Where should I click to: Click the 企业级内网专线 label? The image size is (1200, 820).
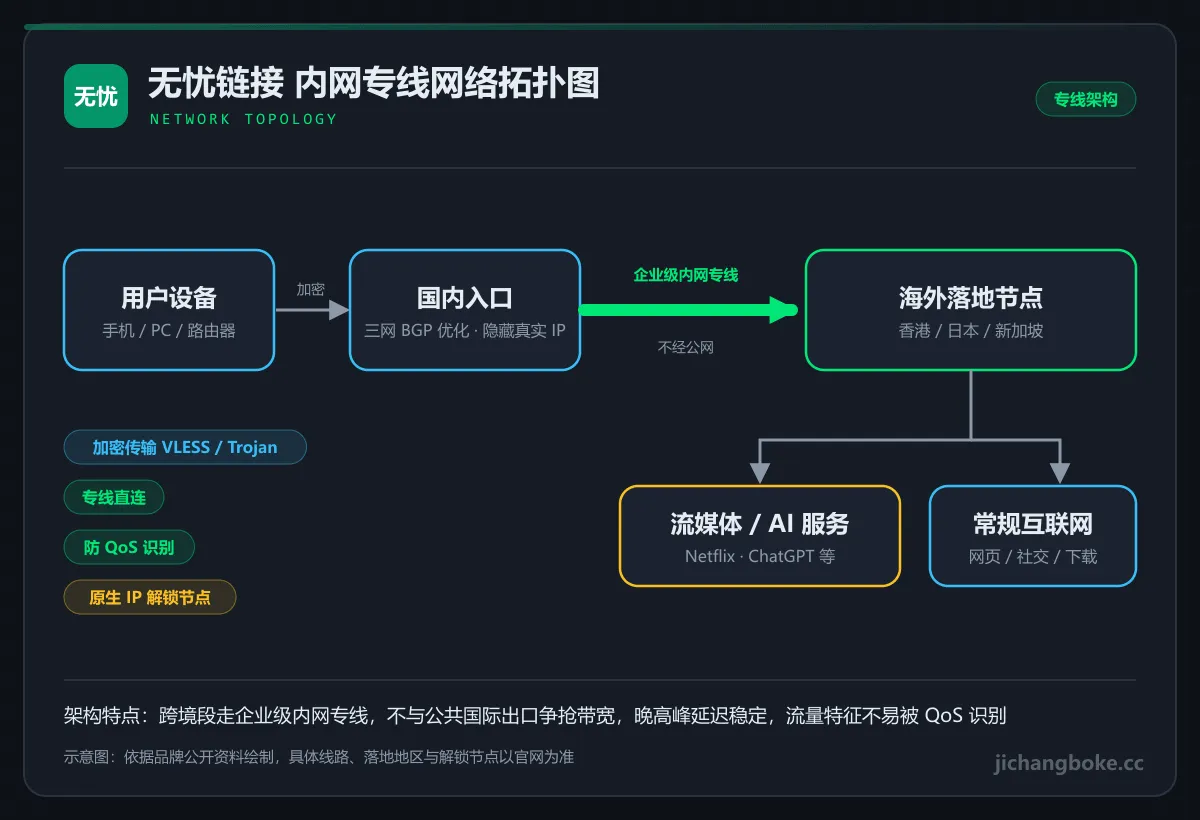click(x=686, y=275)
